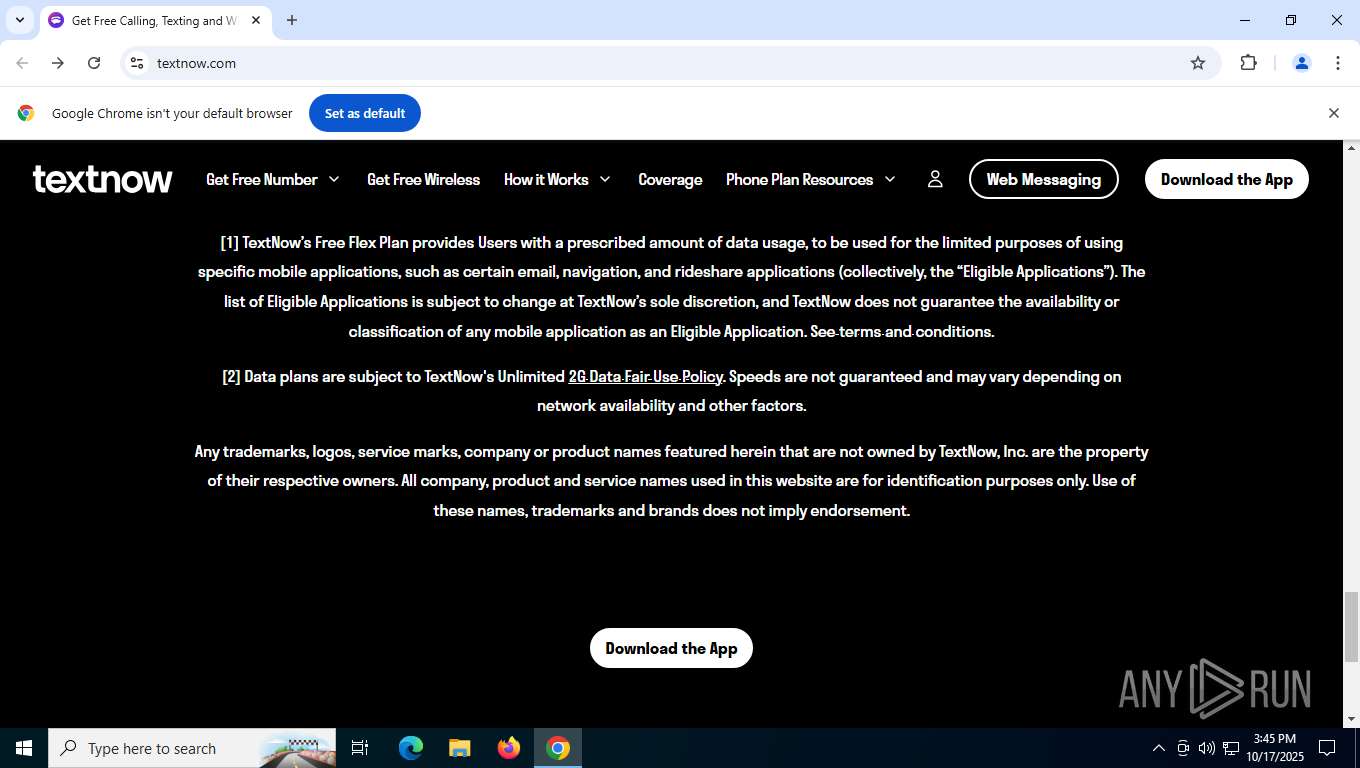Set Chrome as default browser
Screen dimensions: 1360x768
click(x=365, y=113)
